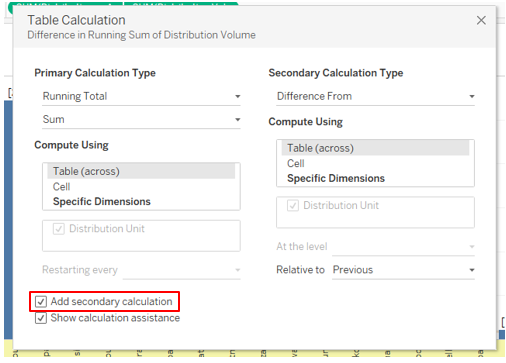Uncheck Add secondary calculation

[41, 302]
